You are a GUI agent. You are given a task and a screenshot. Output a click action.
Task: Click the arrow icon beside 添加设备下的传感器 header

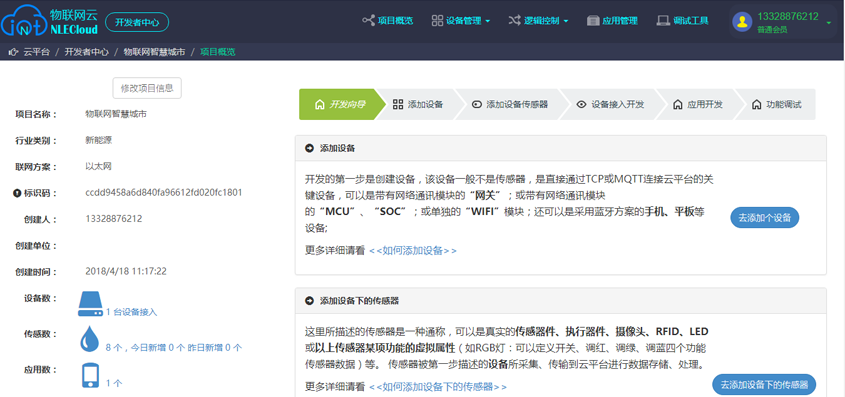click(309, 301)
